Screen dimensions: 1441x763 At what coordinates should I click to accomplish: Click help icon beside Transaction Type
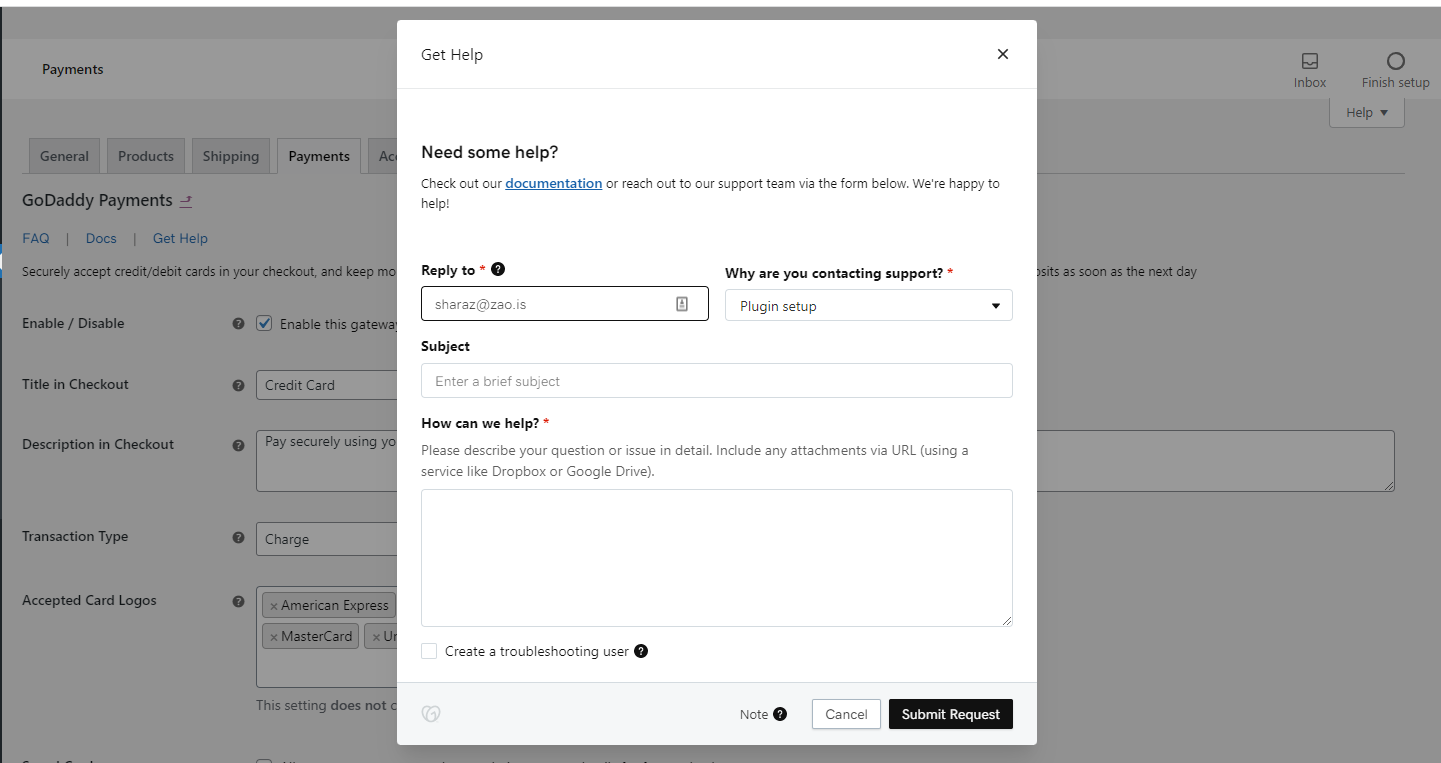click(238, 537)
